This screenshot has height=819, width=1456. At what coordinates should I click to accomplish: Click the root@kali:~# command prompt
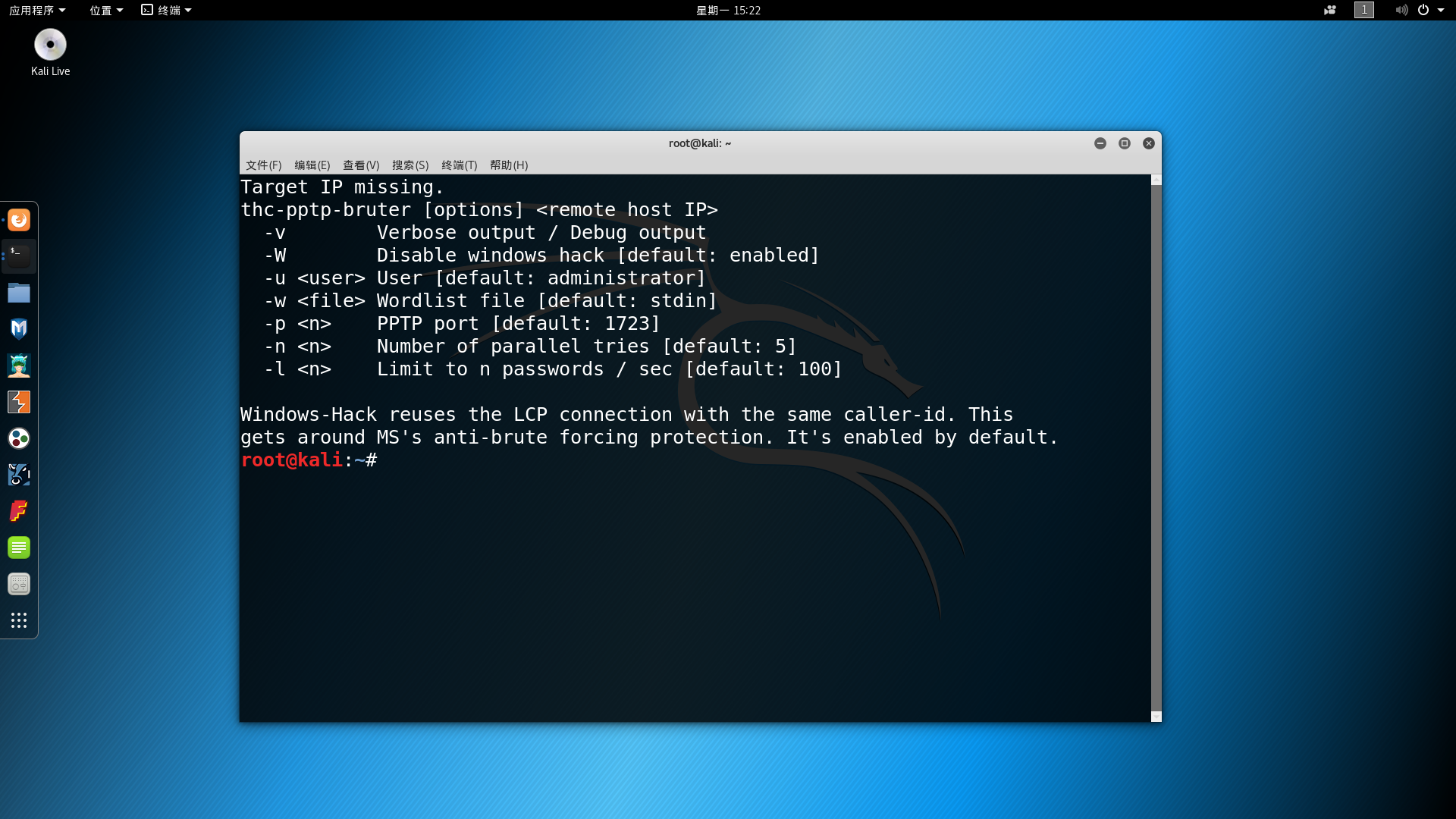pyautogui.click(x=309, y=460)
